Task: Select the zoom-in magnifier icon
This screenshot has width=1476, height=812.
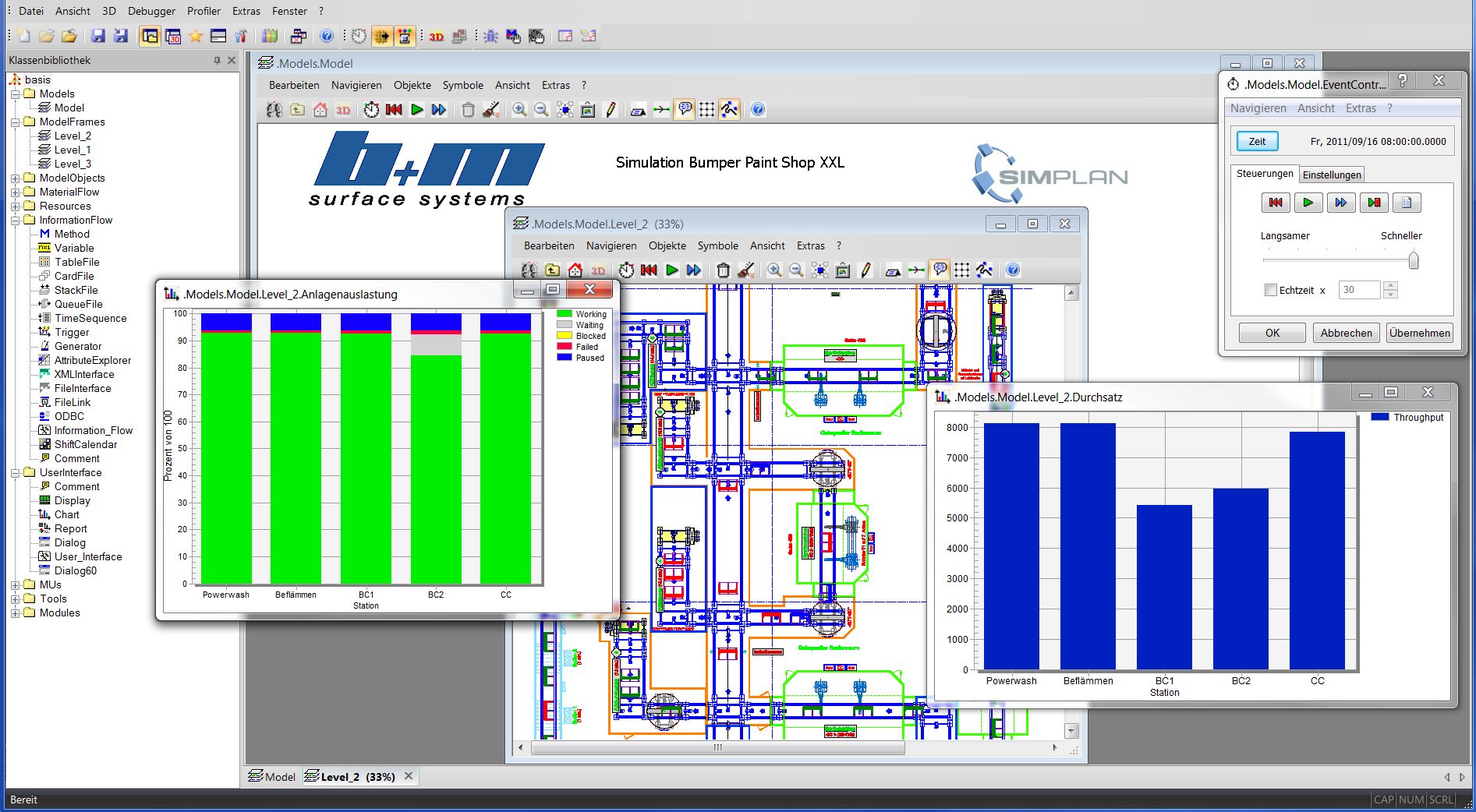Action: [x=519, y=110]
